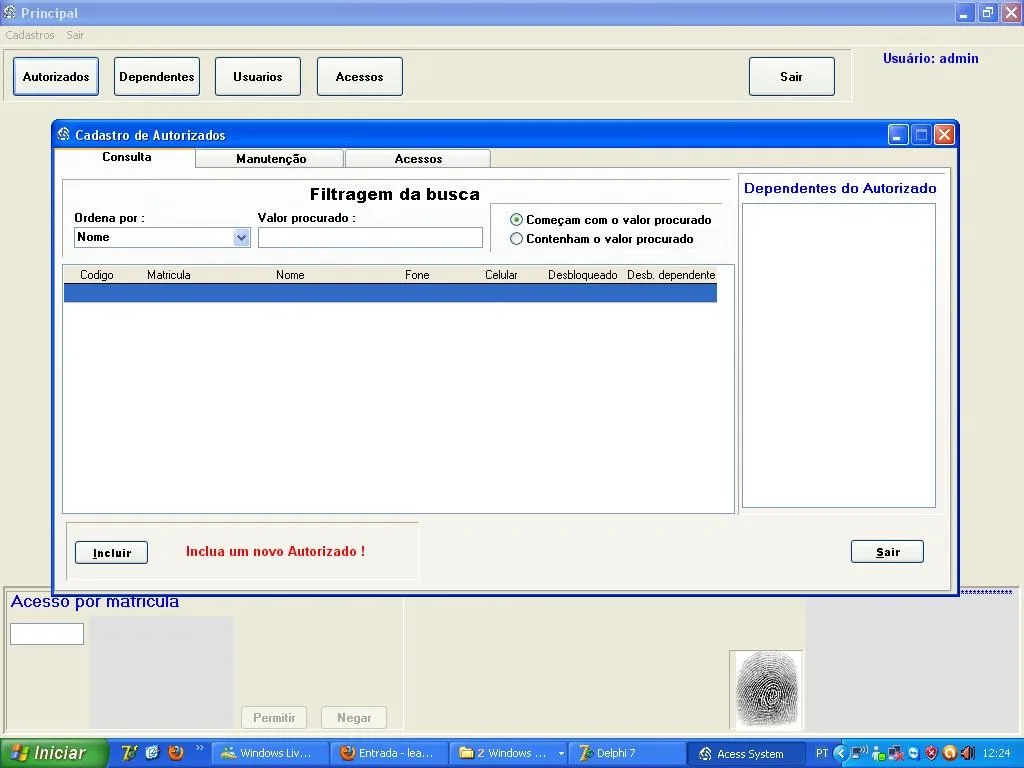
Task: Open the Dependentes section button
Action: pyautogui.click(x=157, y=76)
